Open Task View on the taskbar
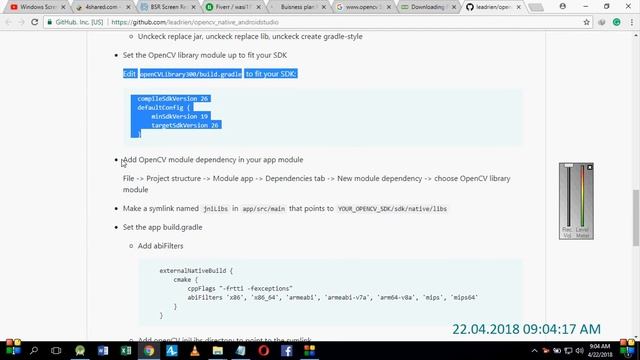640x360 pixels. point(56,351)
